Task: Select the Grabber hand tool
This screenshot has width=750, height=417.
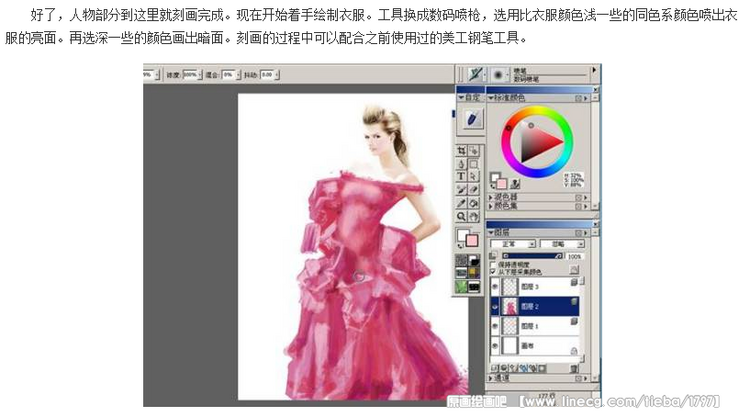Action: (x=474, y=216)
